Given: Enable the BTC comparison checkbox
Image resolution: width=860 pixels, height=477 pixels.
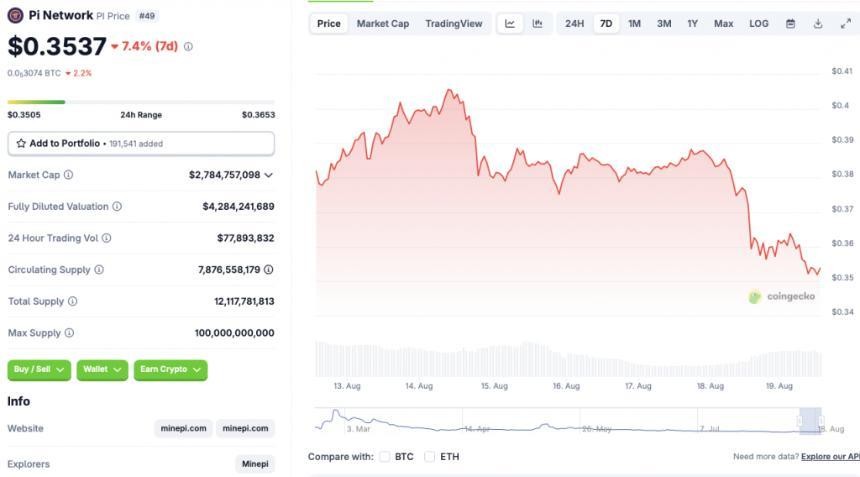Looking at the screenshot, I should [385, 457].
